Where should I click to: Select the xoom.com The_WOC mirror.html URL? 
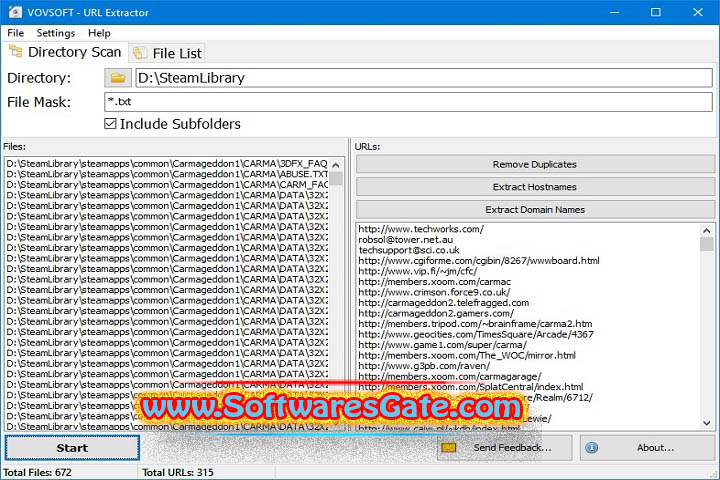467,355
